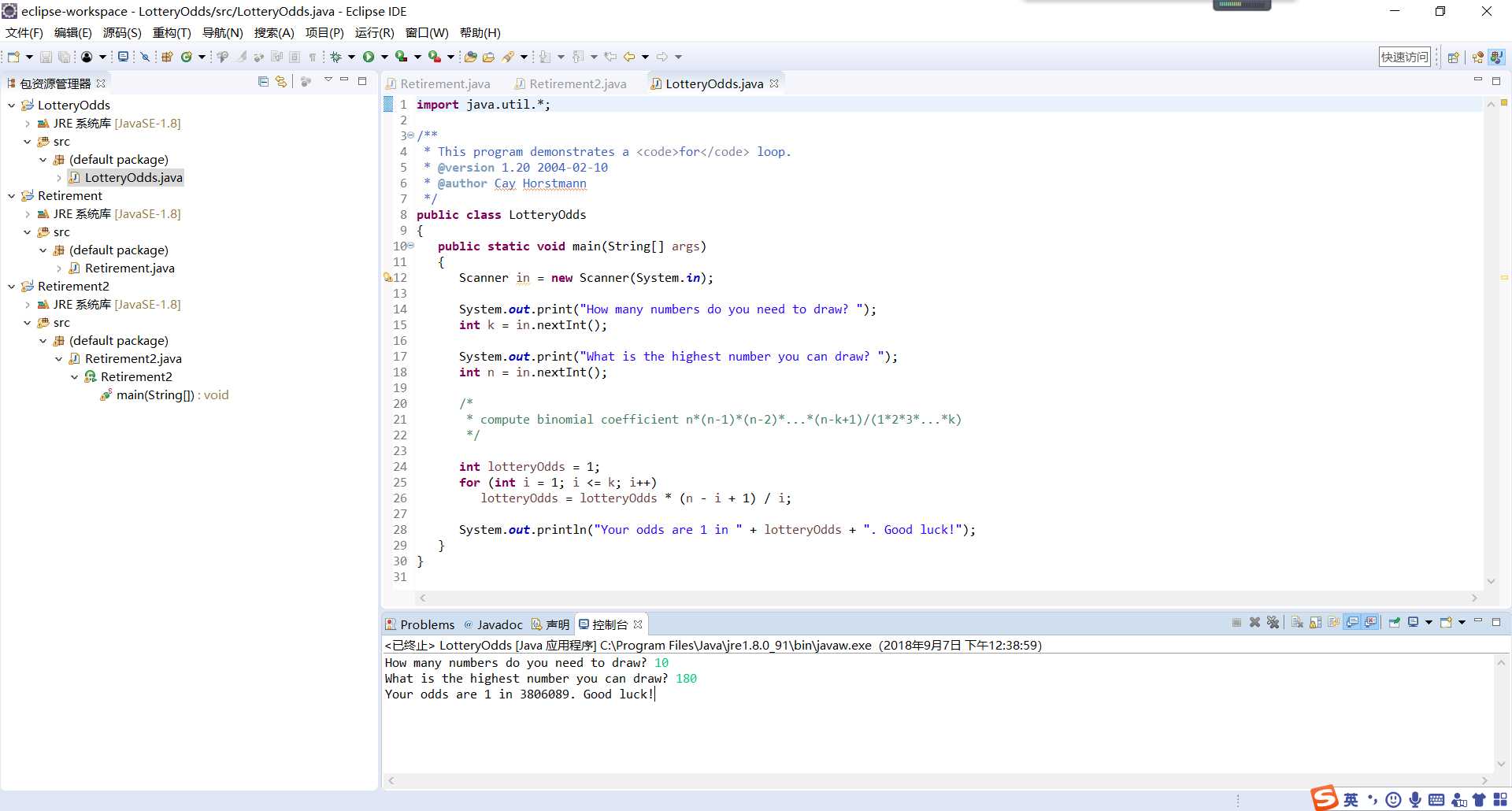The image size is (1512, 811).
Task: Click the Back navigation yellow arrow
Action: (x=628, y=57)
